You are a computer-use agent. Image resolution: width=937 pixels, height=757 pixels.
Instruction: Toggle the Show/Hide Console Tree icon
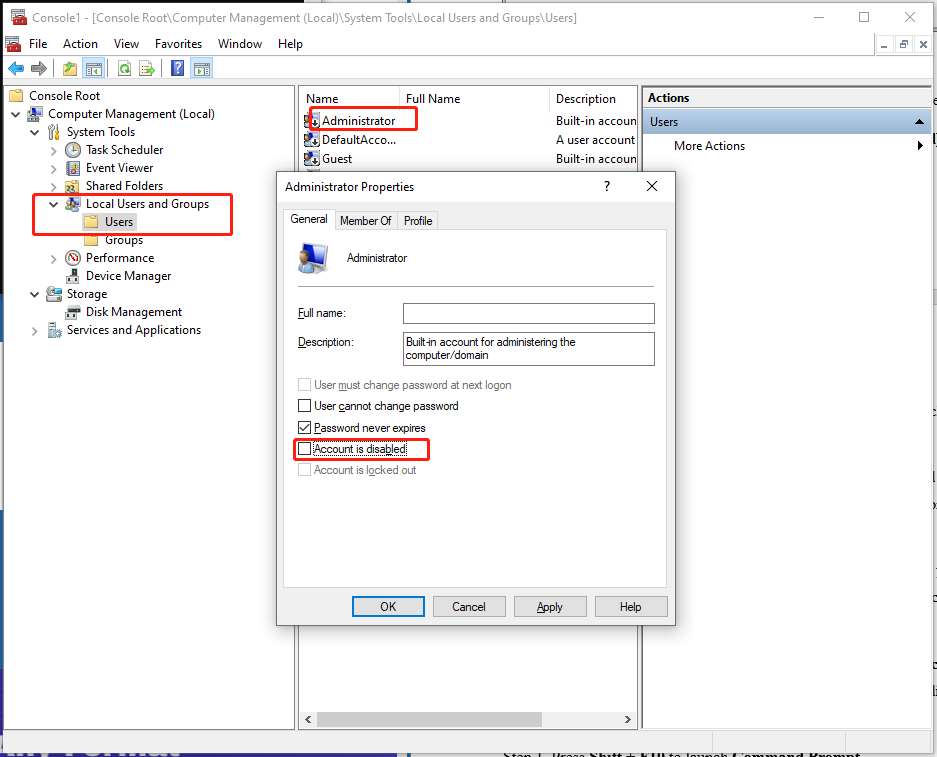[94, 68]
